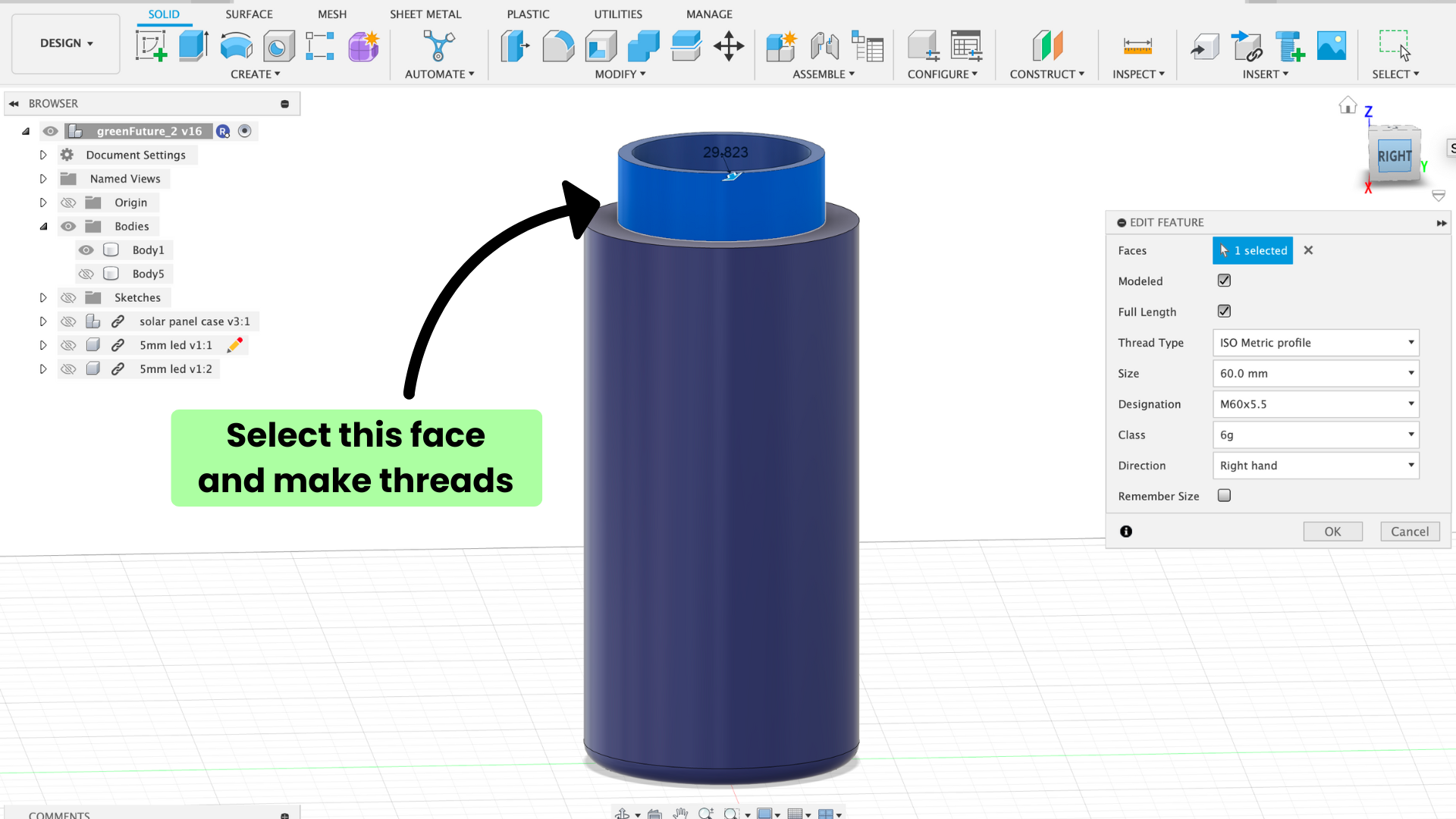Collapse the Bodies folder
The image size is (1456, 819).
(43, 226)
